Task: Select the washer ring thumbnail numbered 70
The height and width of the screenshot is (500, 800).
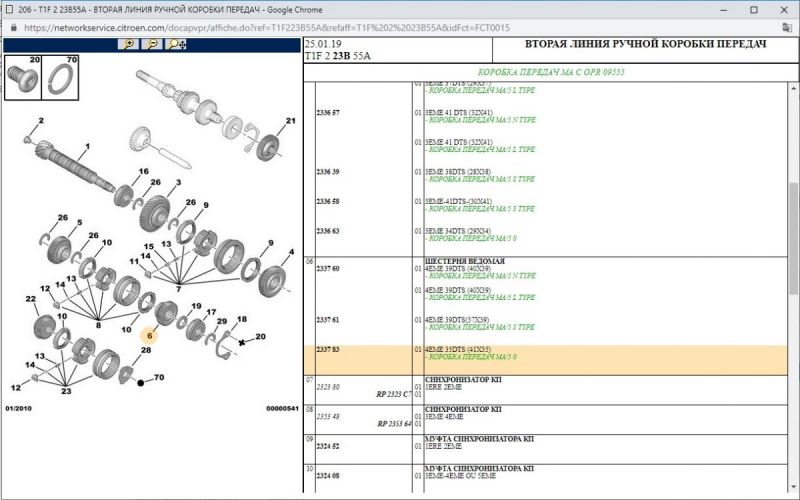Action: (59, 76)
